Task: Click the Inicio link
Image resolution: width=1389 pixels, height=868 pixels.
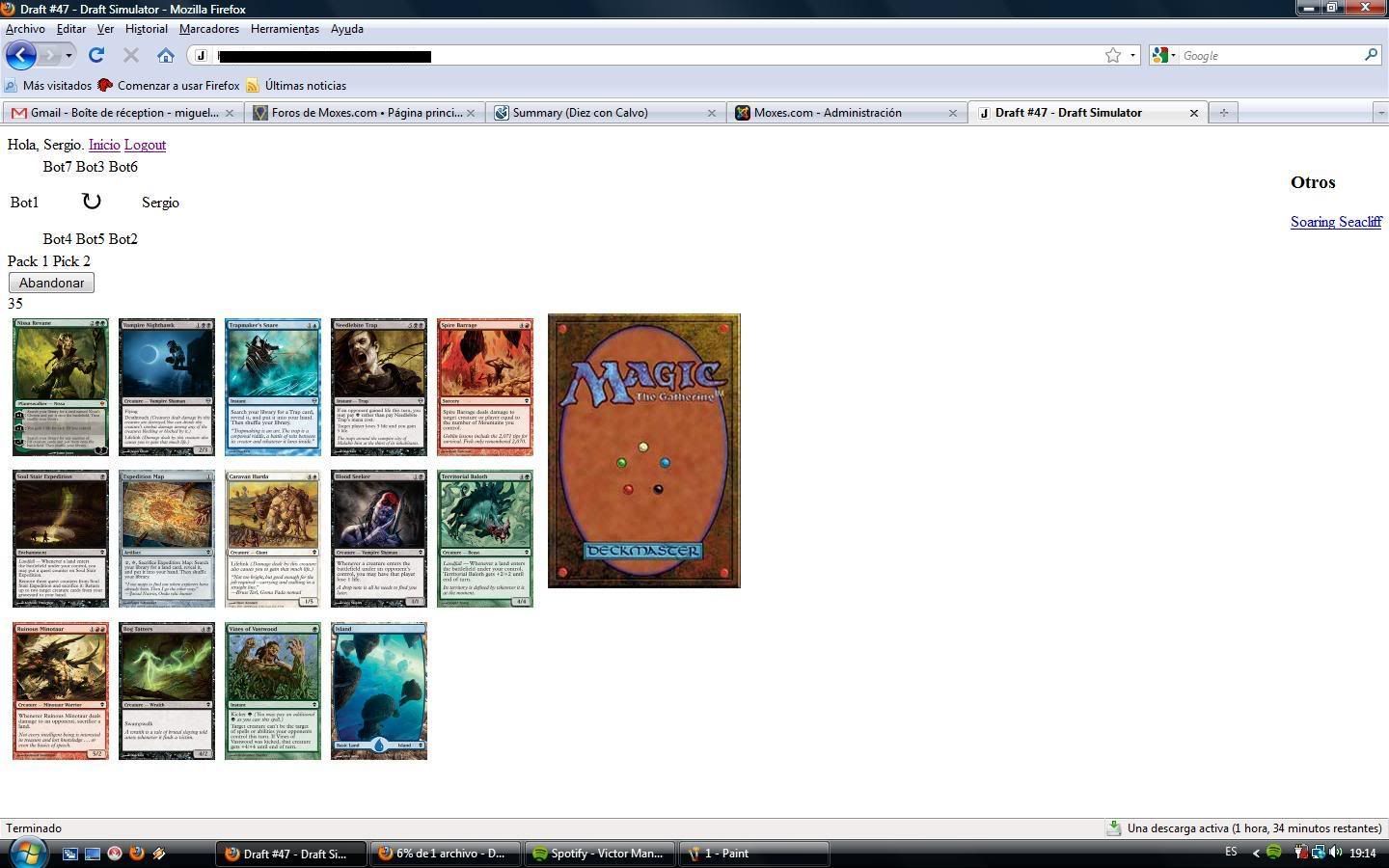Action: (104, 145)
